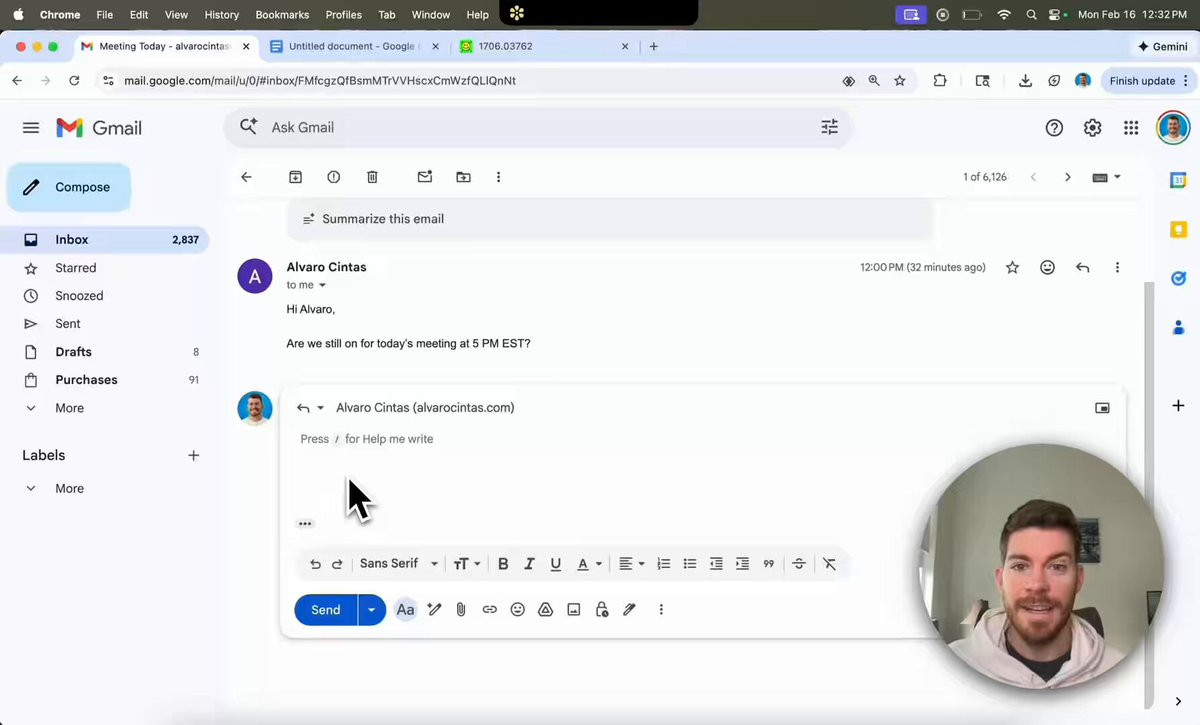1200x725 pixels.
Task: Toggle formatting options Aa button
Action: click(x=405, y=610)
